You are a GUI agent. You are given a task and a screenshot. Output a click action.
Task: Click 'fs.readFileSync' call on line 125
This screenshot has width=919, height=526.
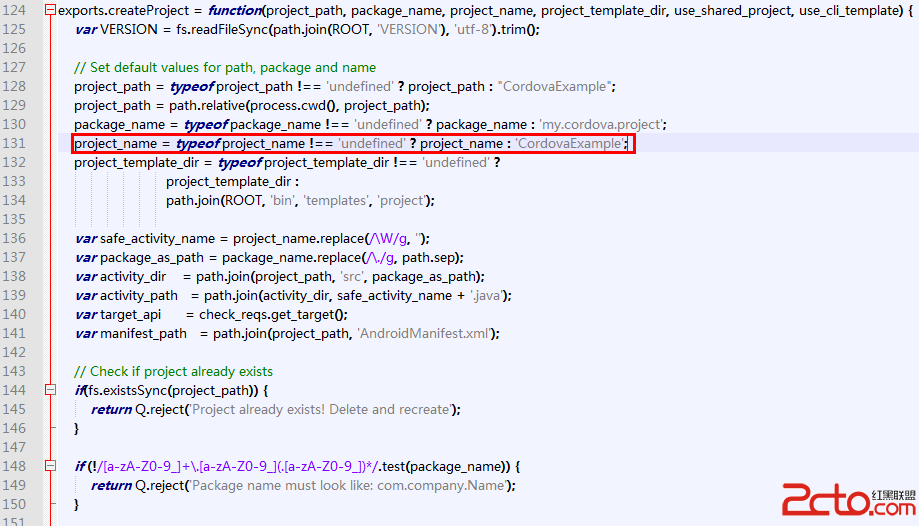tap(222, 29)
